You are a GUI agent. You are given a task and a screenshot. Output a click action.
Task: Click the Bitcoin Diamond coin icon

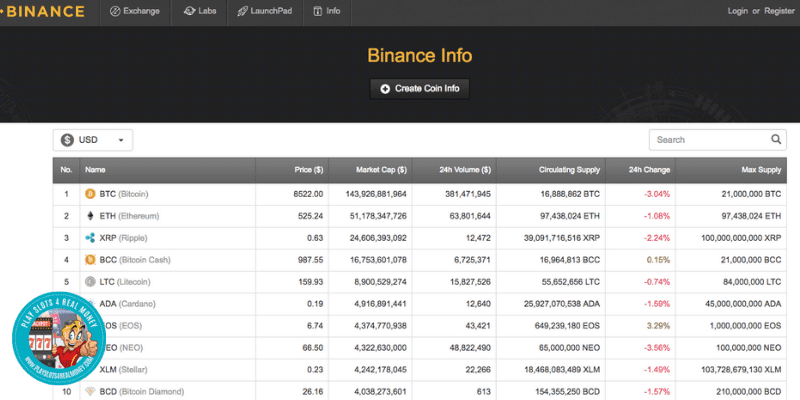[90, 391]
